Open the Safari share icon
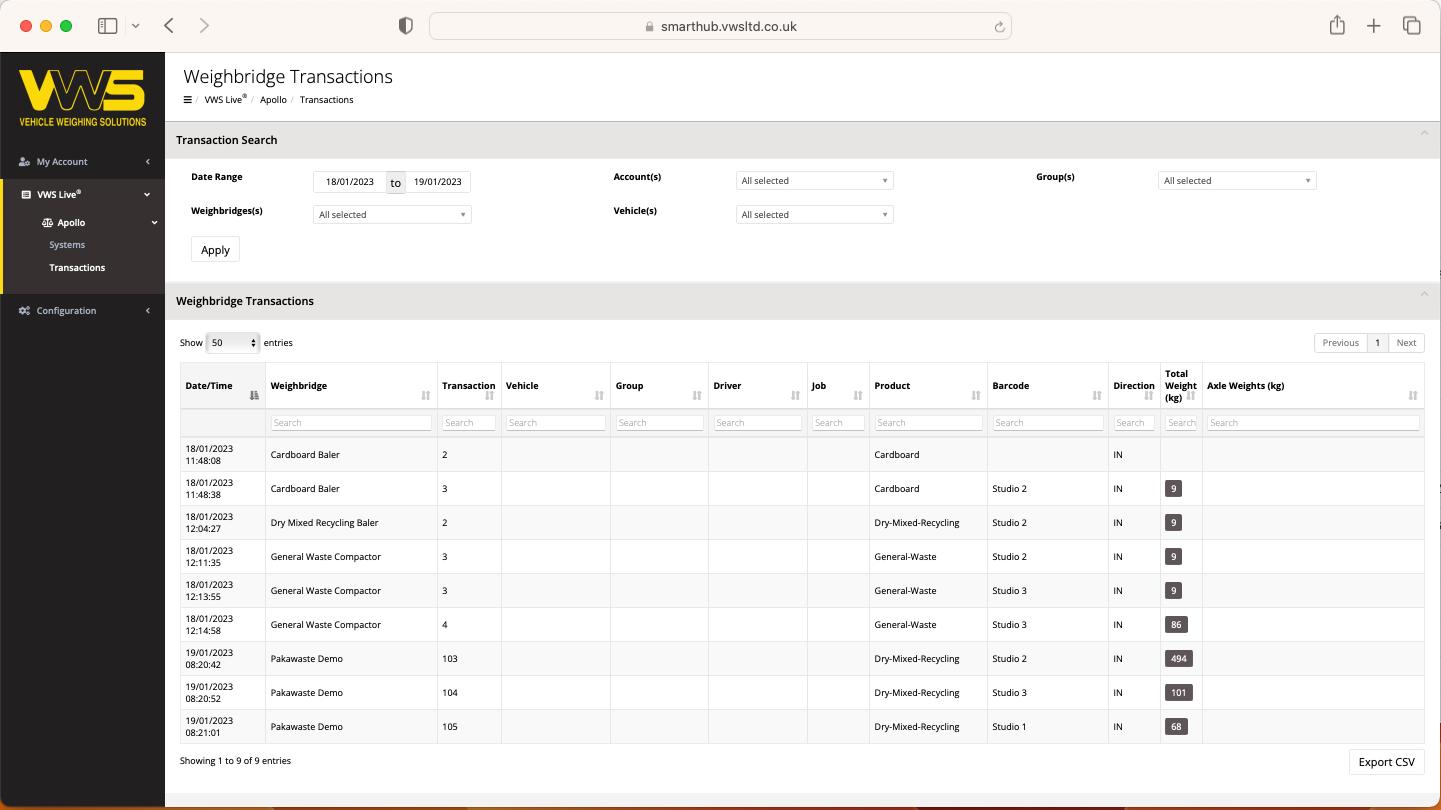Screen dimensions: 1441x810 [1337, 26]
